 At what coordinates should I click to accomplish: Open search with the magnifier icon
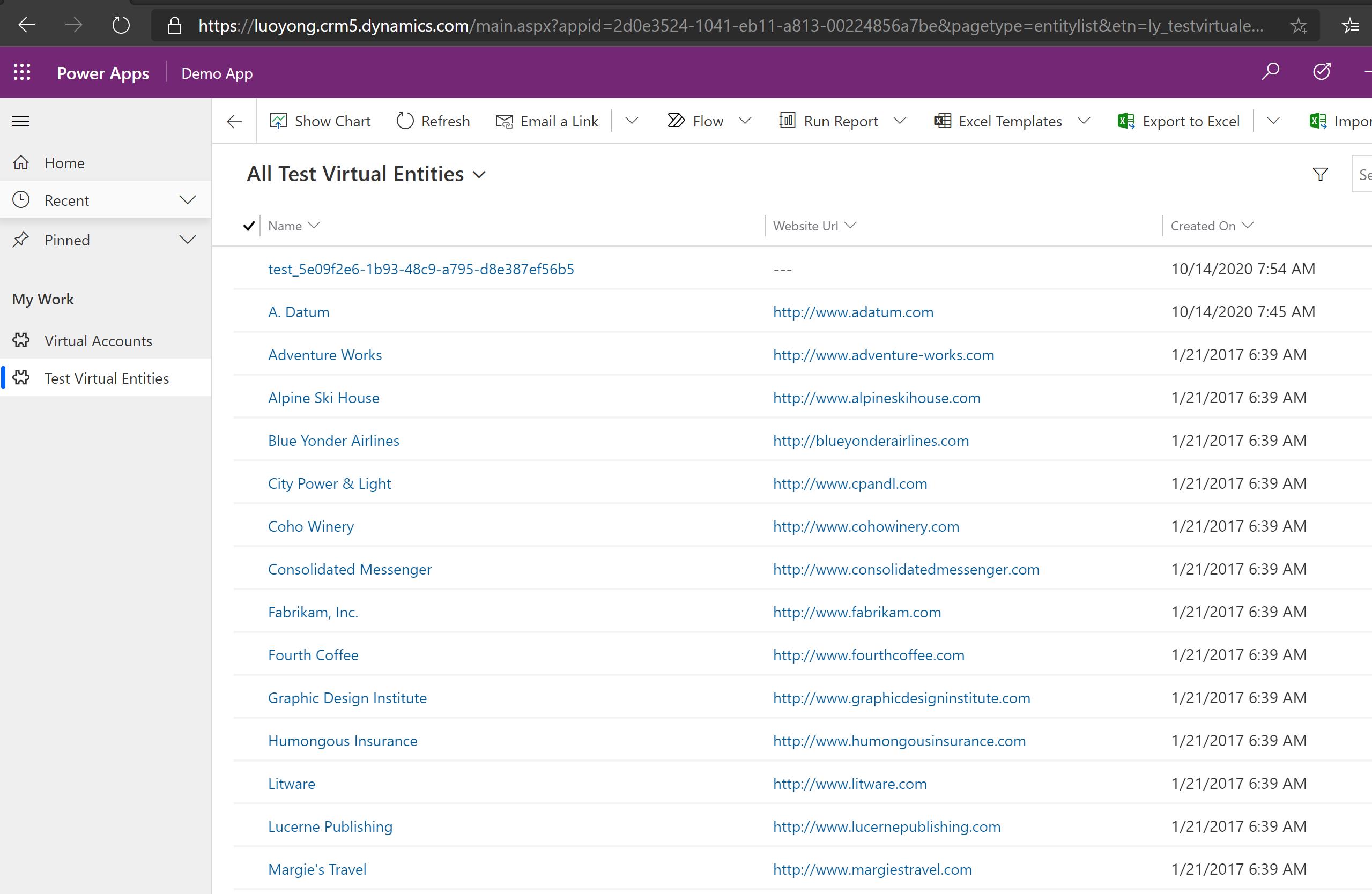[1270, 72]
